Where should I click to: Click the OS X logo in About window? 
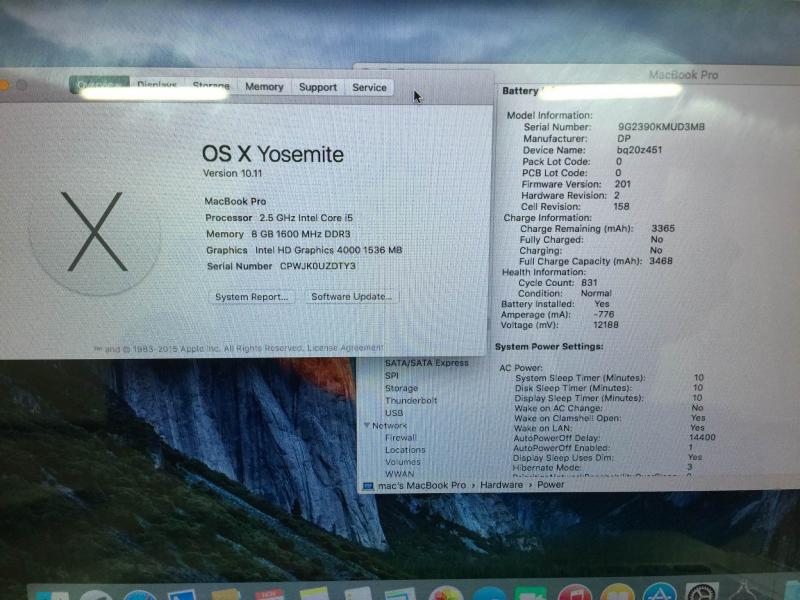pyautogui.click(x=94, y=233)
